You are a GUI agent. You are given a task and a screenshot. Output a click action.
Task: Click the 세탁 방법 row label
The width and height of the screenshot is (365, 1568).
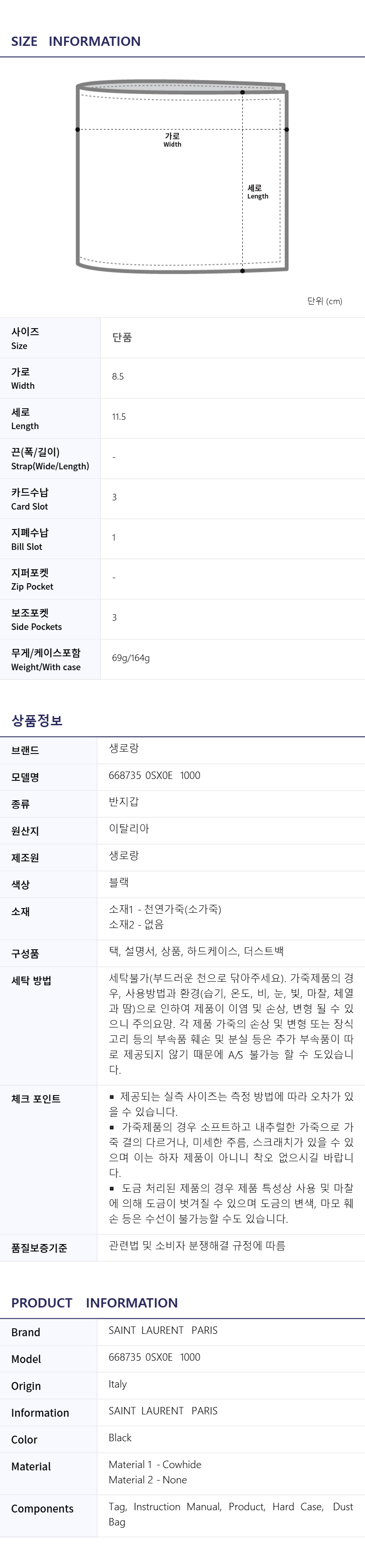pyautogui.click(x=31, y=981)
